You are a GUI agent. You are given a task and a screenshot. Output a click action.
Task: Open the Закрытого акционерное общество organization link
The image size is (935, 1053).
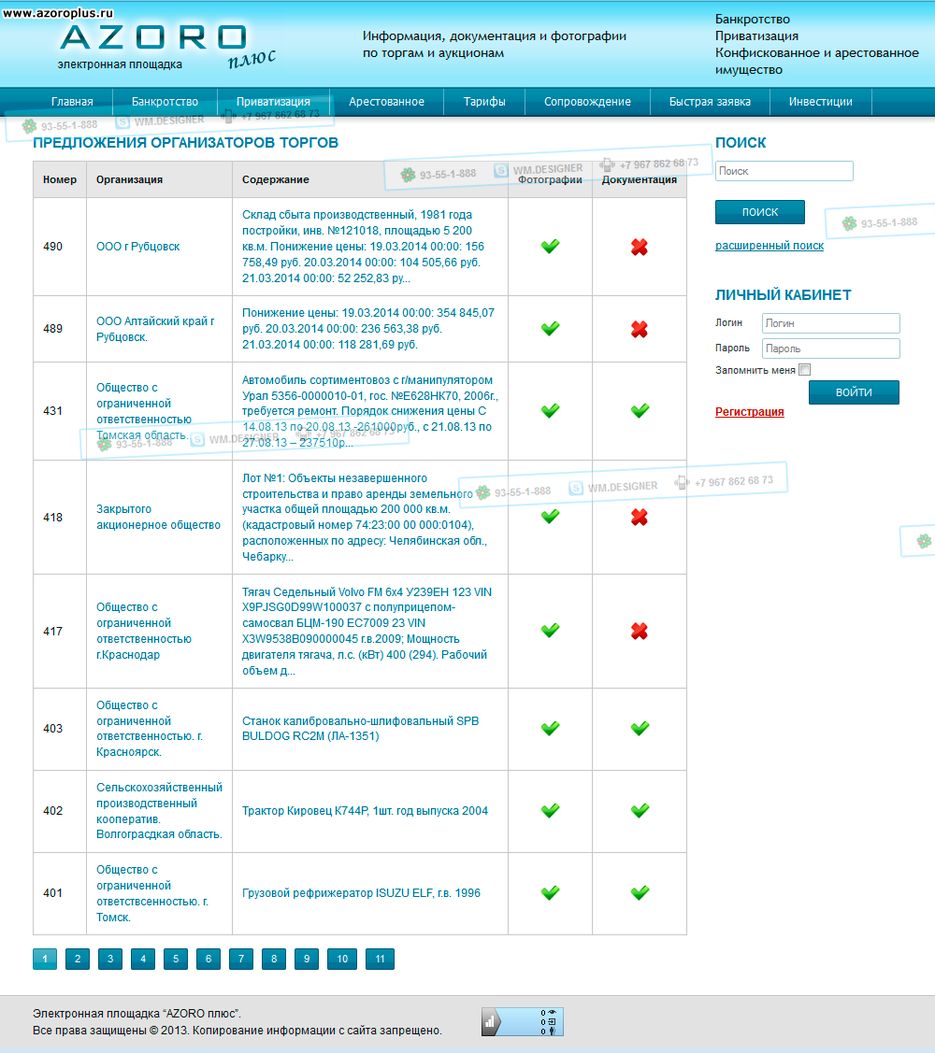coord(158,517)
